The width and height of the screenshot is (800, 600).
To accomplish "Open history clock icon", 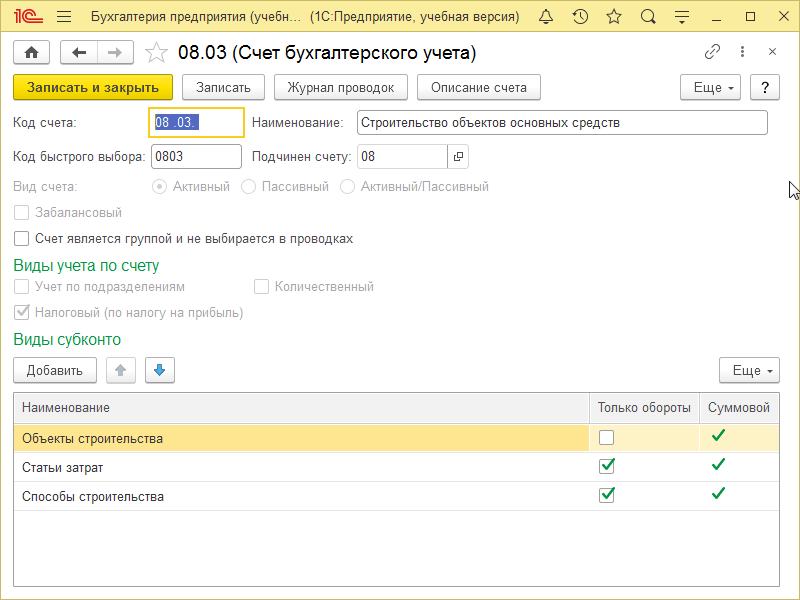I will pyautogui.click(x=580, y=17).
